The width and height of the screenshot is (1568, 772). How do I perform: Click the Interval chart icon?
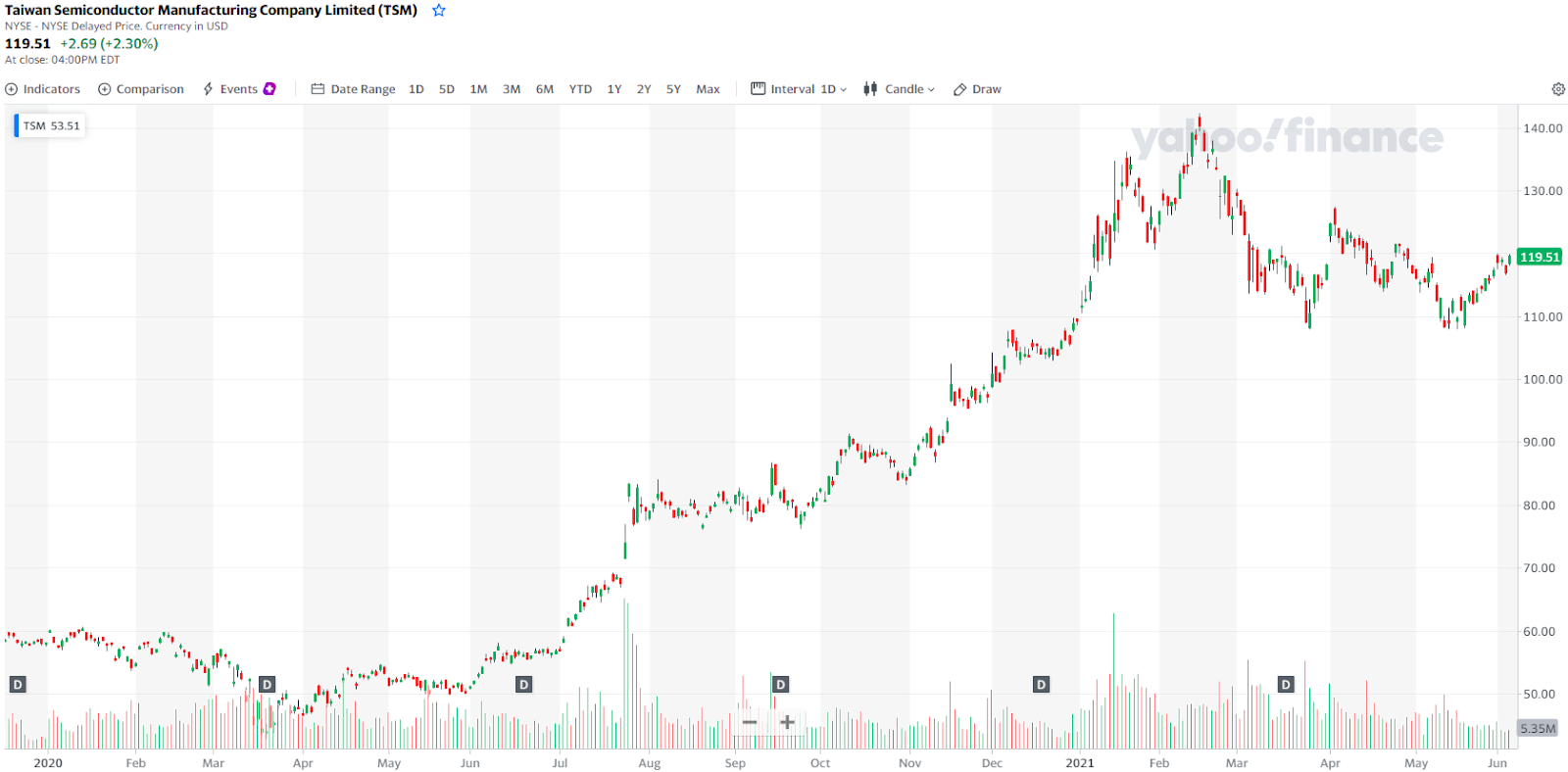758,89
